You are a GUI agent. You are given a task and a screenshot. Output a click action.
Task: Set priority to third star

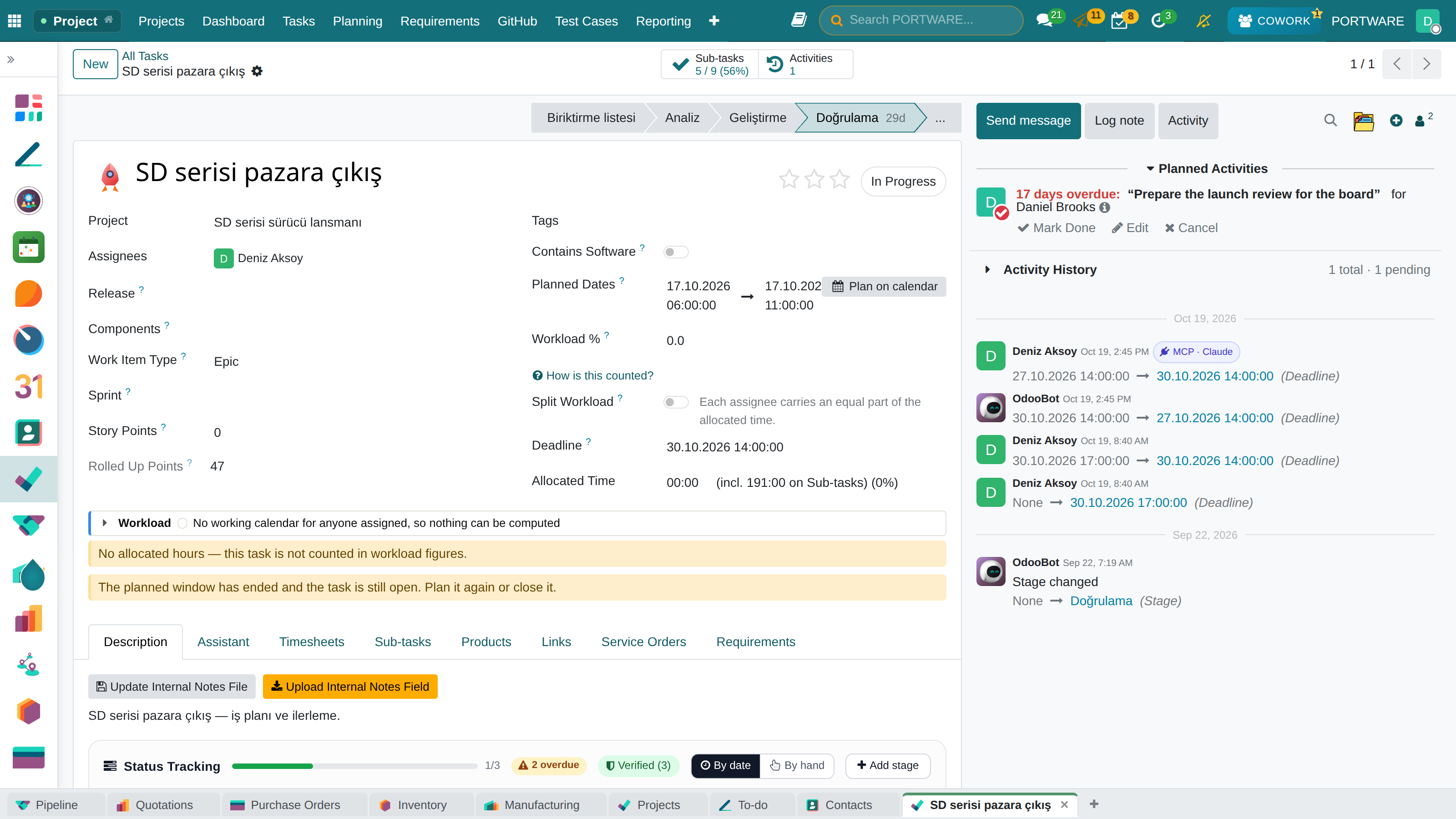[839, 180]
